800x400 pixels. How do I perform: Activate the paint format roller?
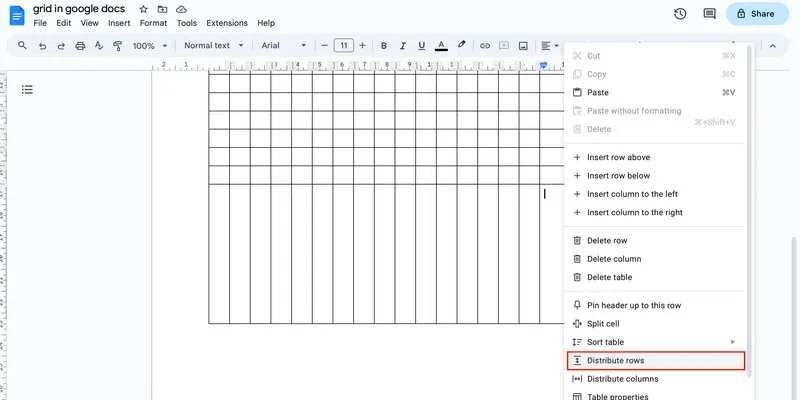coord(118,46)
